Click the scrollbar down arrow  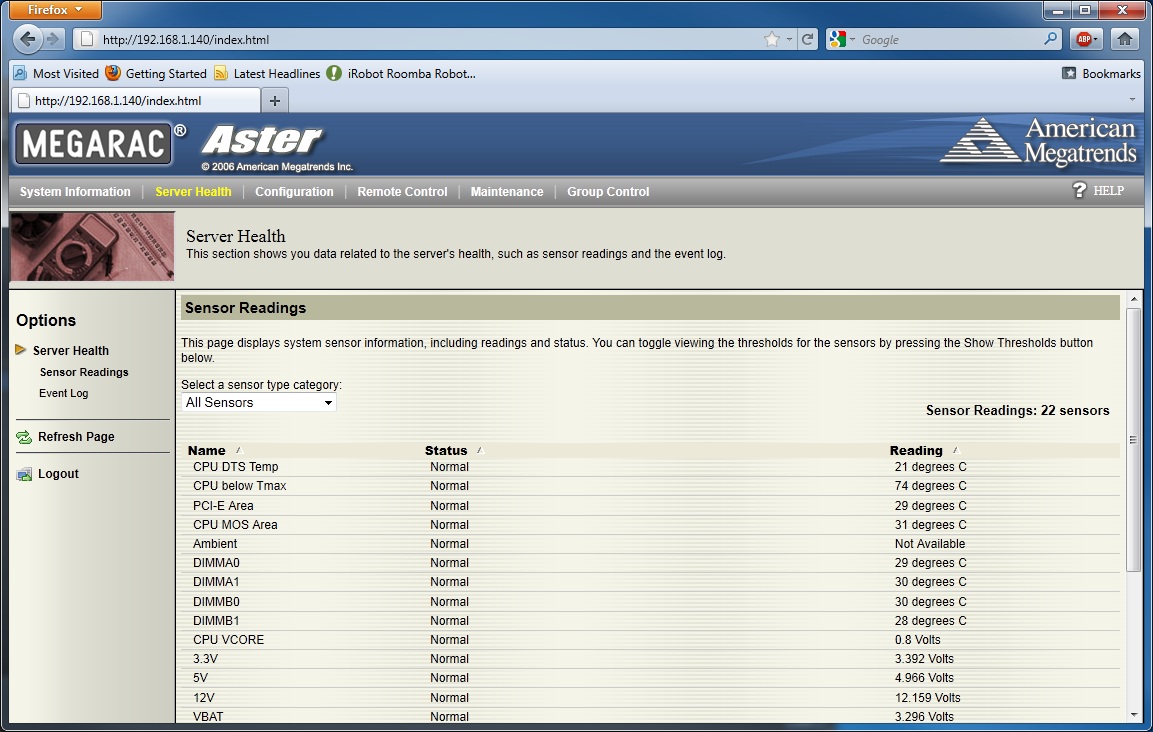[x=1133, y=715]
